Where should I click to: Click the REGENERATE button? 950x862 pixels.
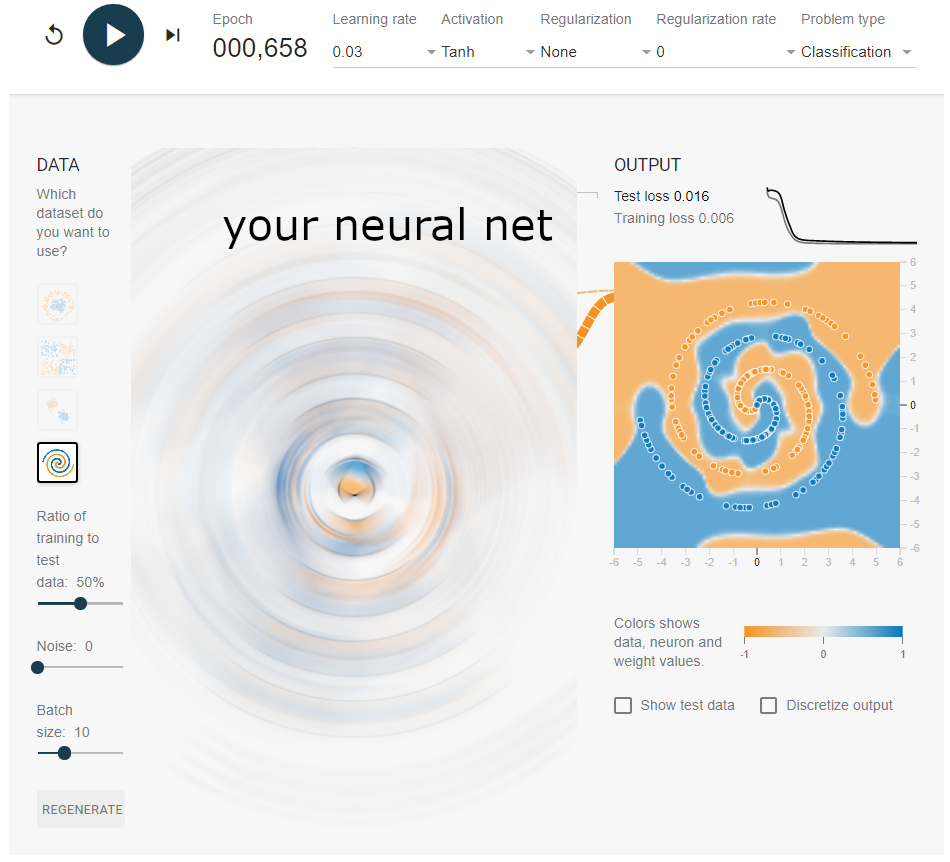(81, 809)
